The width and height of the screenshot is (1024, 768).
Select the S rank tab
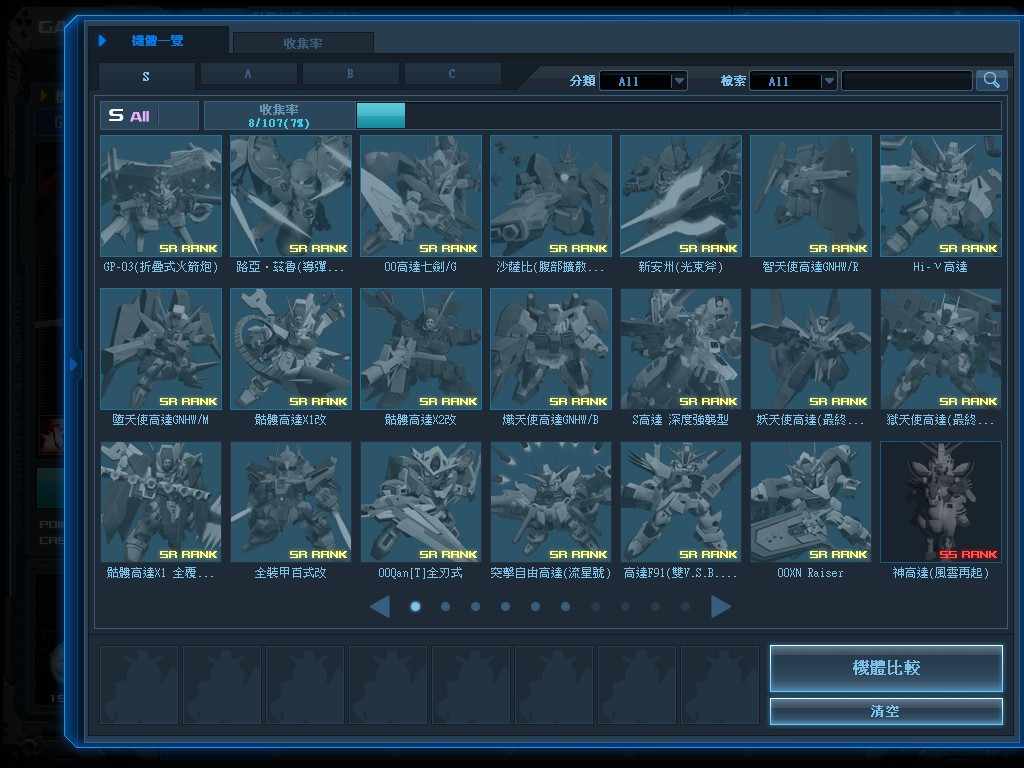[146, 76]
